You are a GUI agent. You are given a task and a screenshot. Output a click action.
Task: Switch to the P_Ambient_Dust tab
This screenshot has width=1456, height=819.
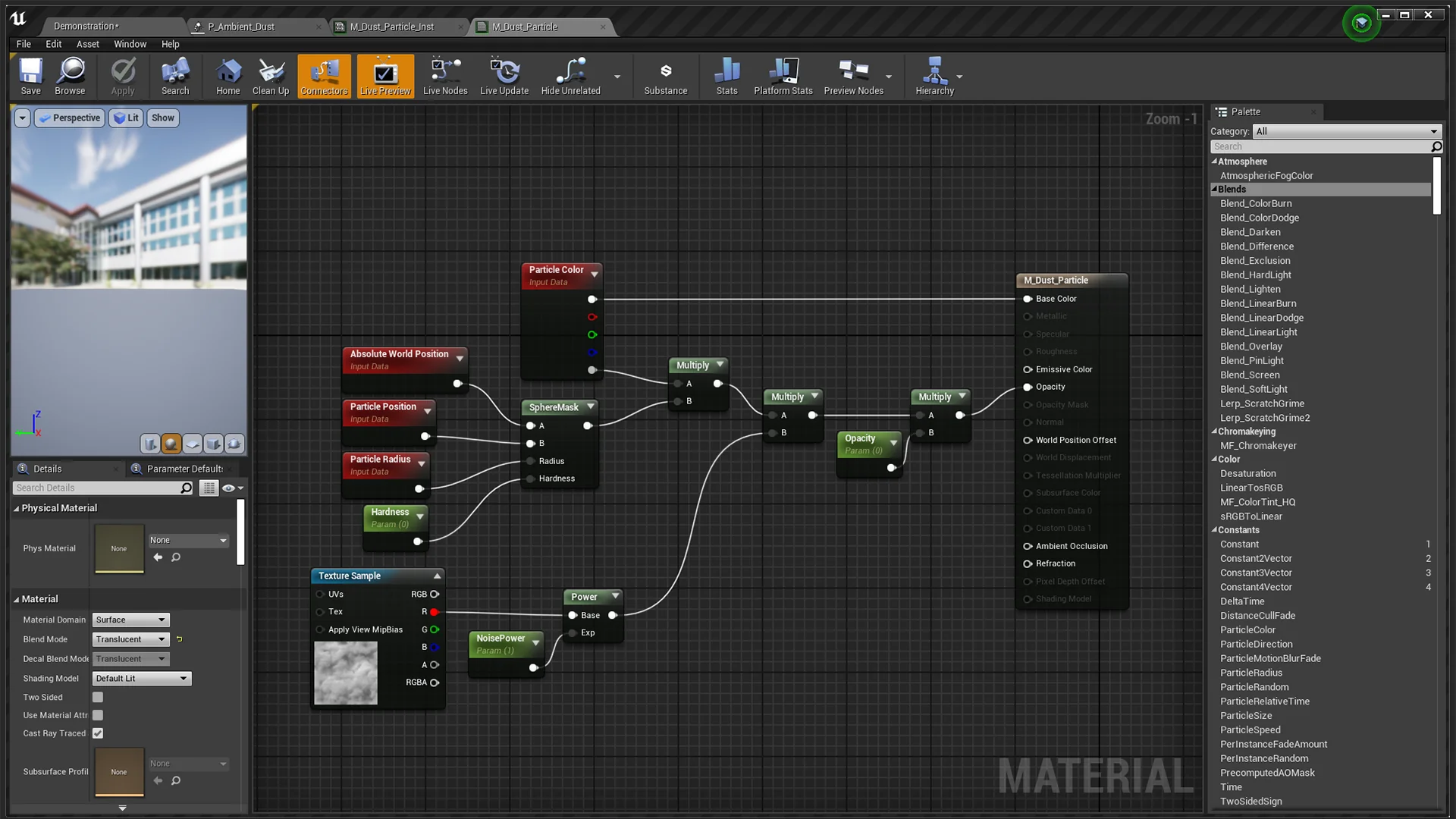(x=241, y=27)
